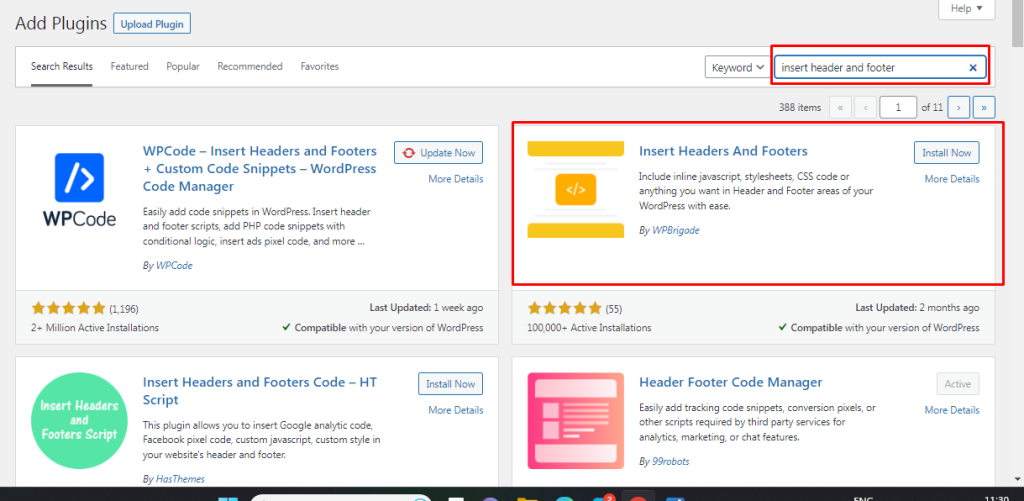Click the HasThemes author link
Screen dimensions: 1024x501
coord(180,479)
